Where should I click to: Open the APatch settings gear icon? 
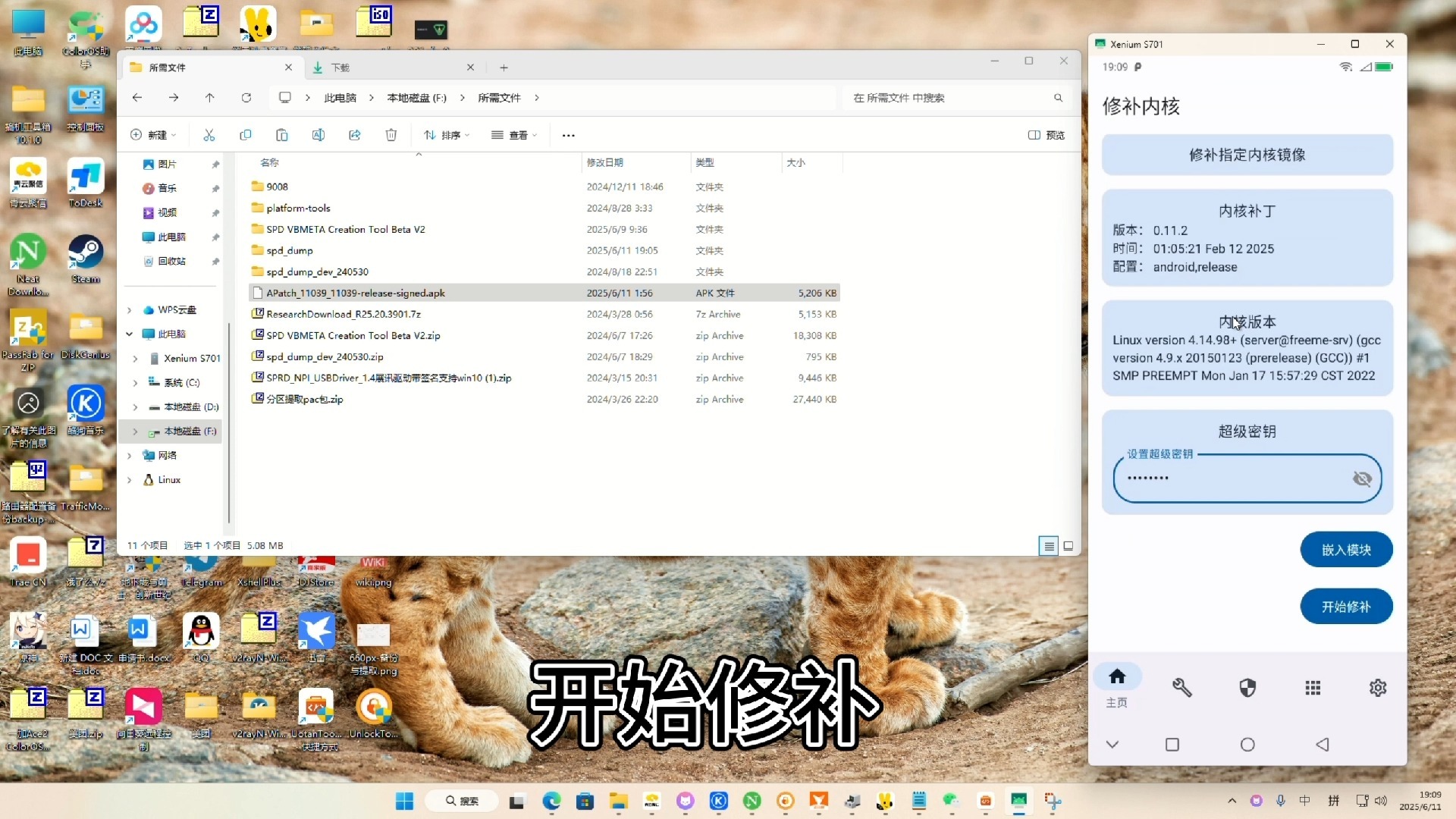click(1378, 688)
